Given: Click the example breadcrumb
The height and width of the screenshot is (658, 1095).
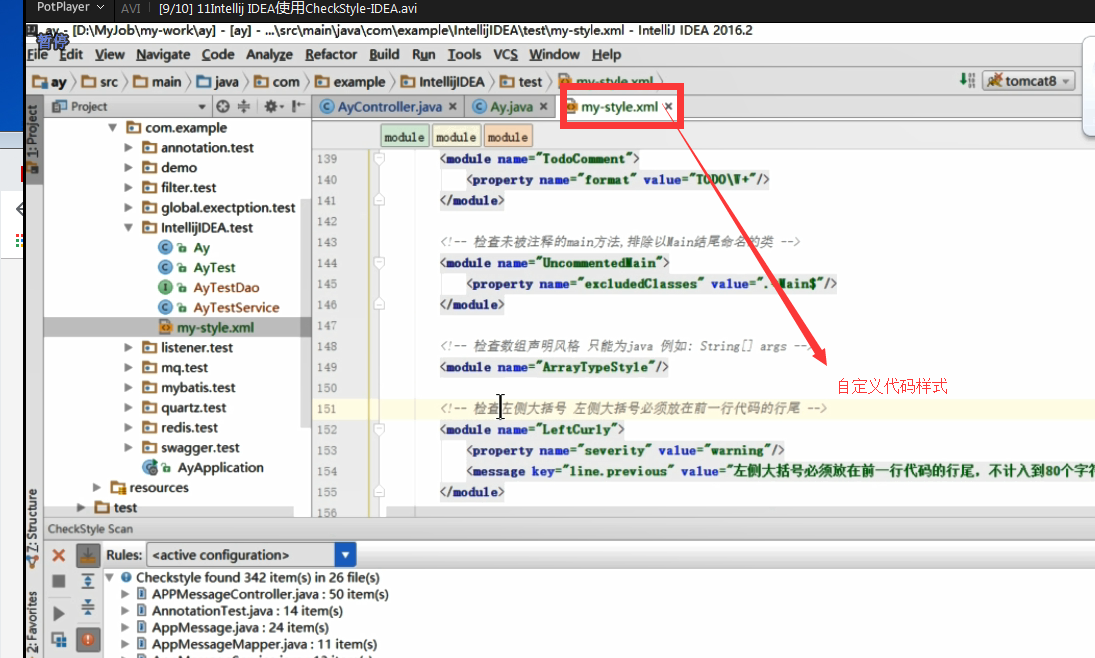Looking at the screenshot, I should [350, 82].
